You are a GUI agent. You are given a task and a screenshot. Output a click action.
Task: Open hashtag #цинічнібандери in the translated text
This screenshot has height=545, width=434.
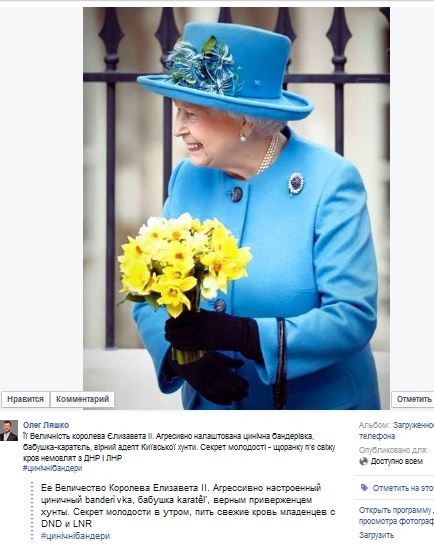[x=75, y=536]
